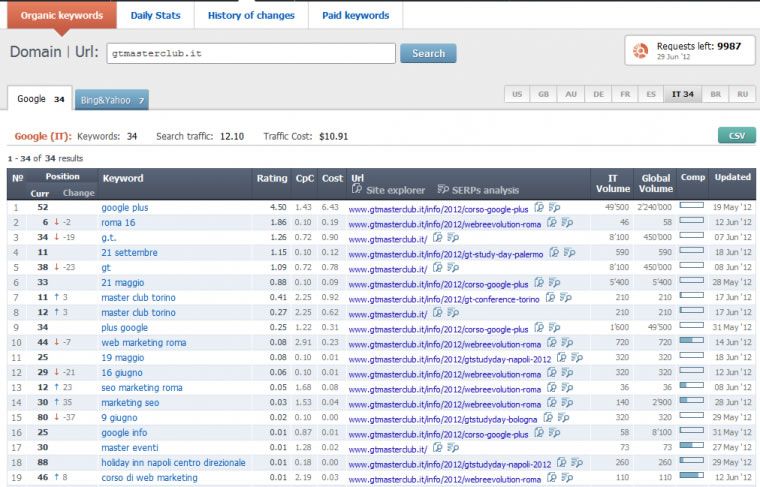
Task: Switch to Daily Stats tab
Action: pos(155,15)
